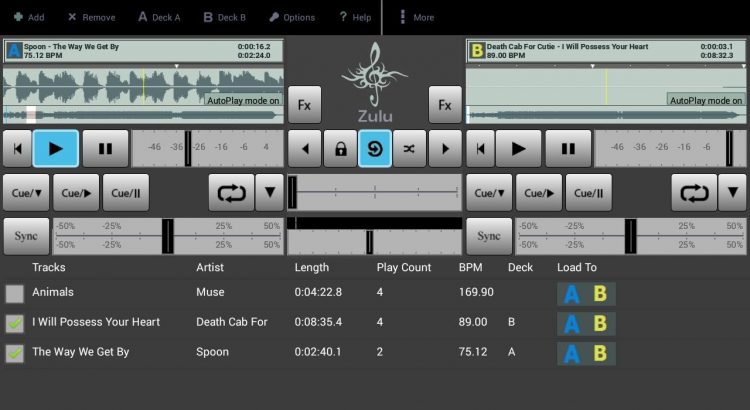
Task: Load Animals to Deck A
Action: tap(572, 294)
